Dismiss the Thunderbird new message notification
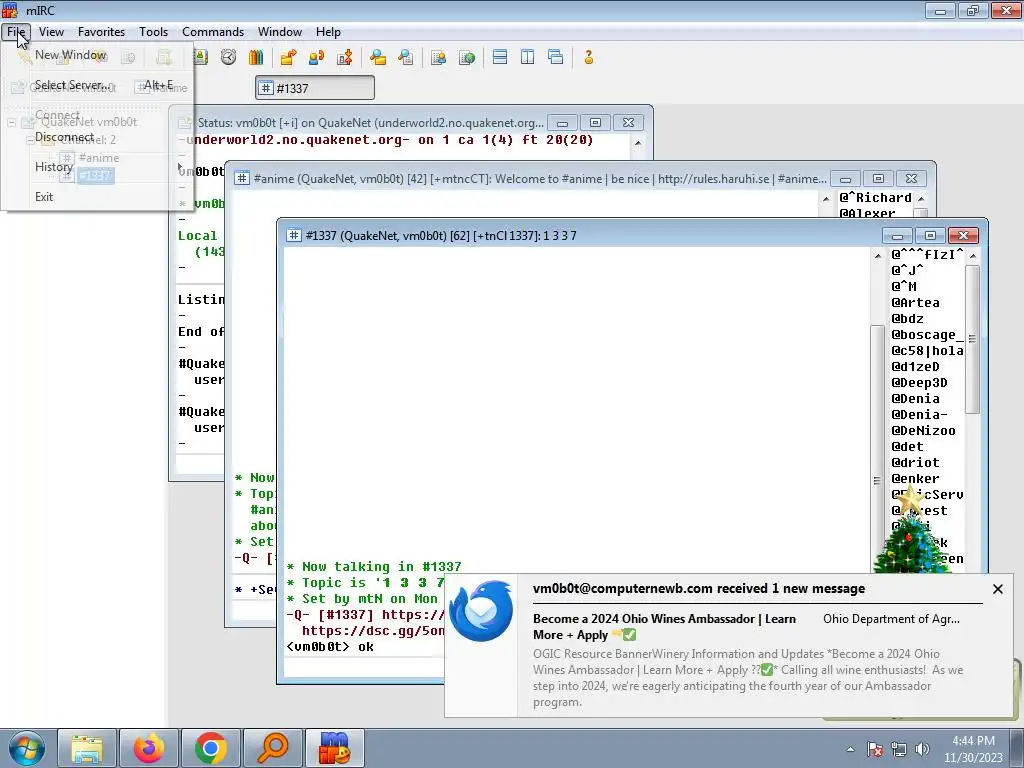Image resolution: width=1024 pixels, height=768 pixels. [x=997, y=589]
